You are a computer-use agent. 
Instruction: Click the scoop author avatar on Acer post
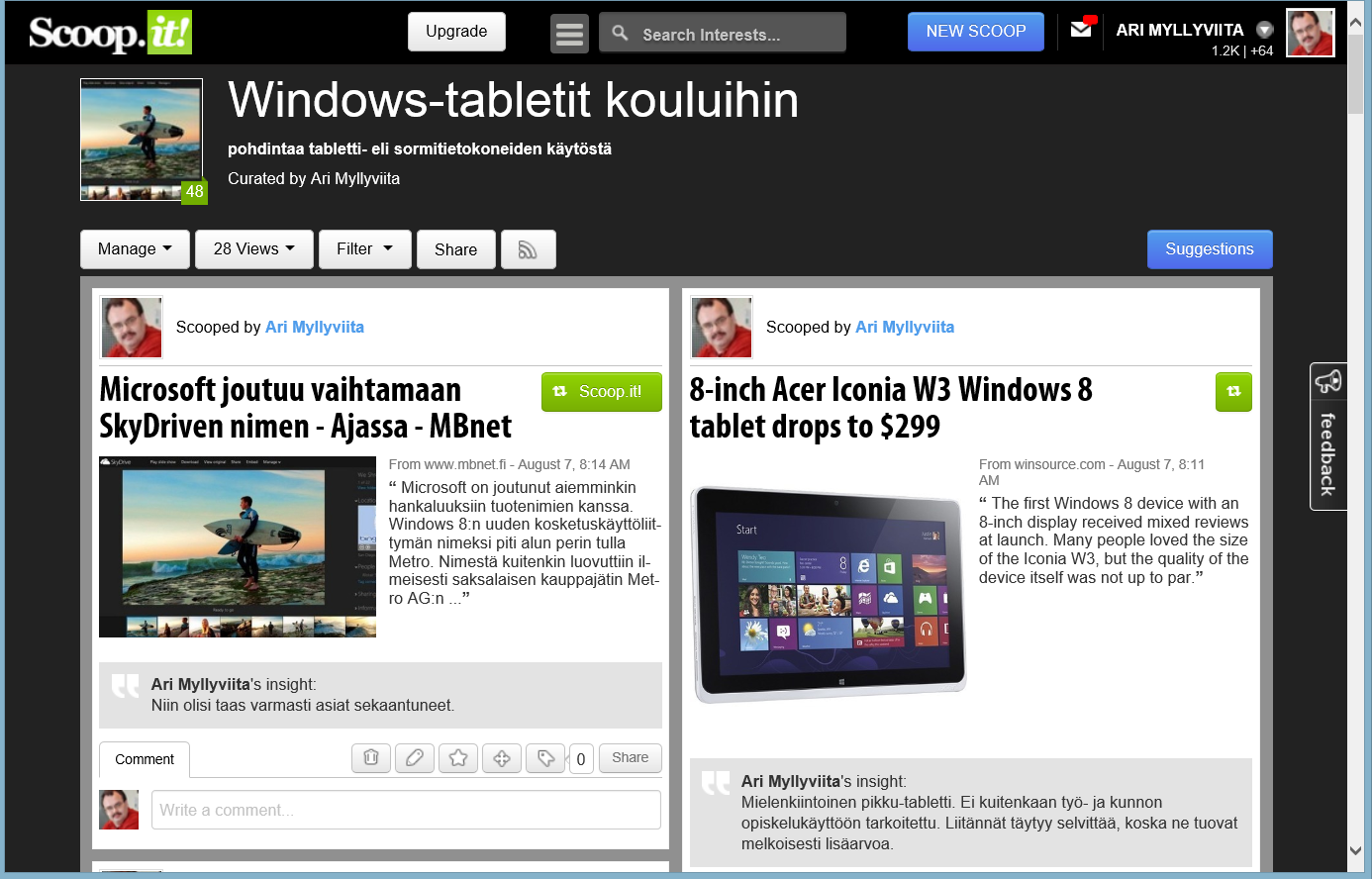pyautogui.click(x=722, y=328)
